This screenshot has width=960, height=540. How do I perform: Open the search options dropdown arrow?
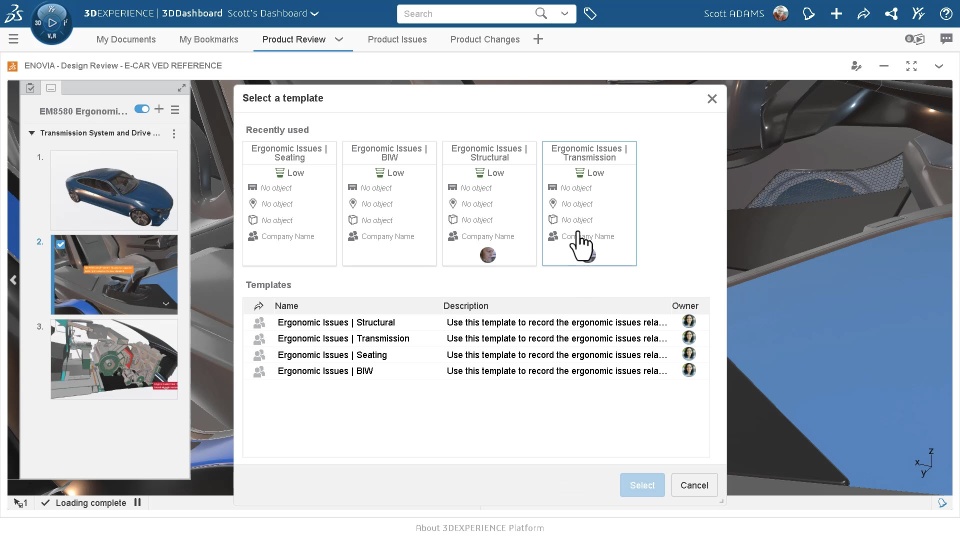[x=564, y=13]
